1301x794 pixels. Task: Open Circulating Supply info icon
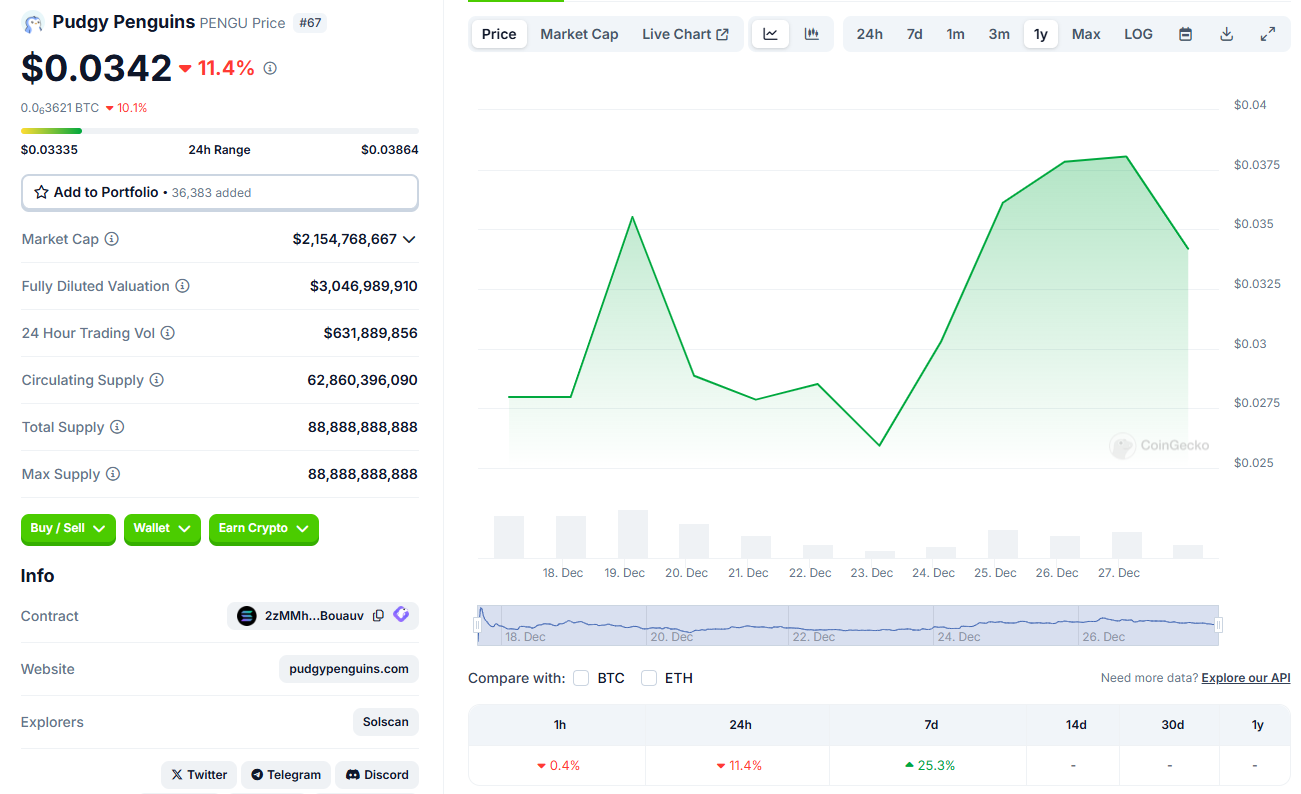point(157,380)
